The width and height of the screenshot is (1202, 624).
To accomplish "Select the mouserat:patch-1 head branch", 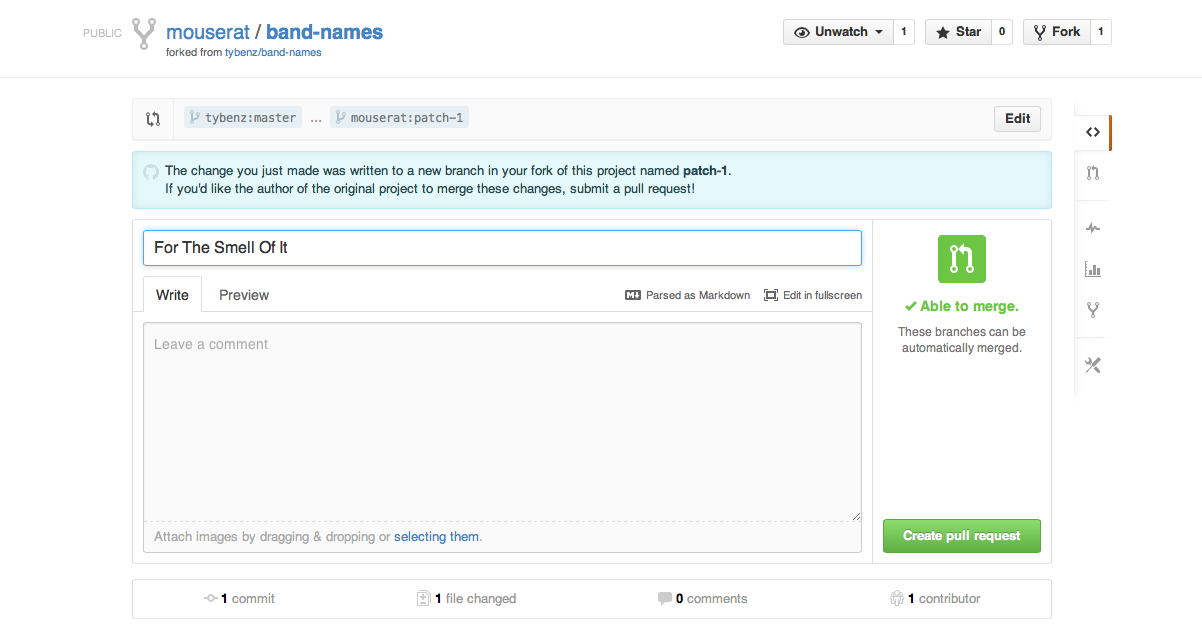I will point(400,118).
